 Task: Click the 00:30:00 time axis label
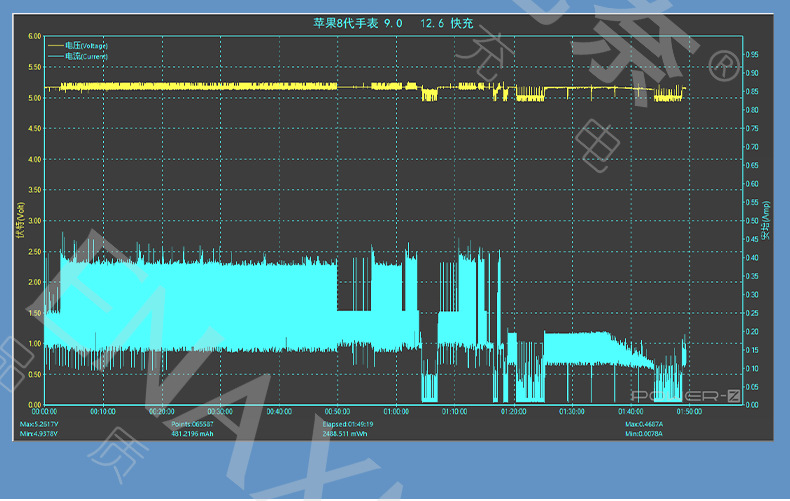click(x=220, y=412)
